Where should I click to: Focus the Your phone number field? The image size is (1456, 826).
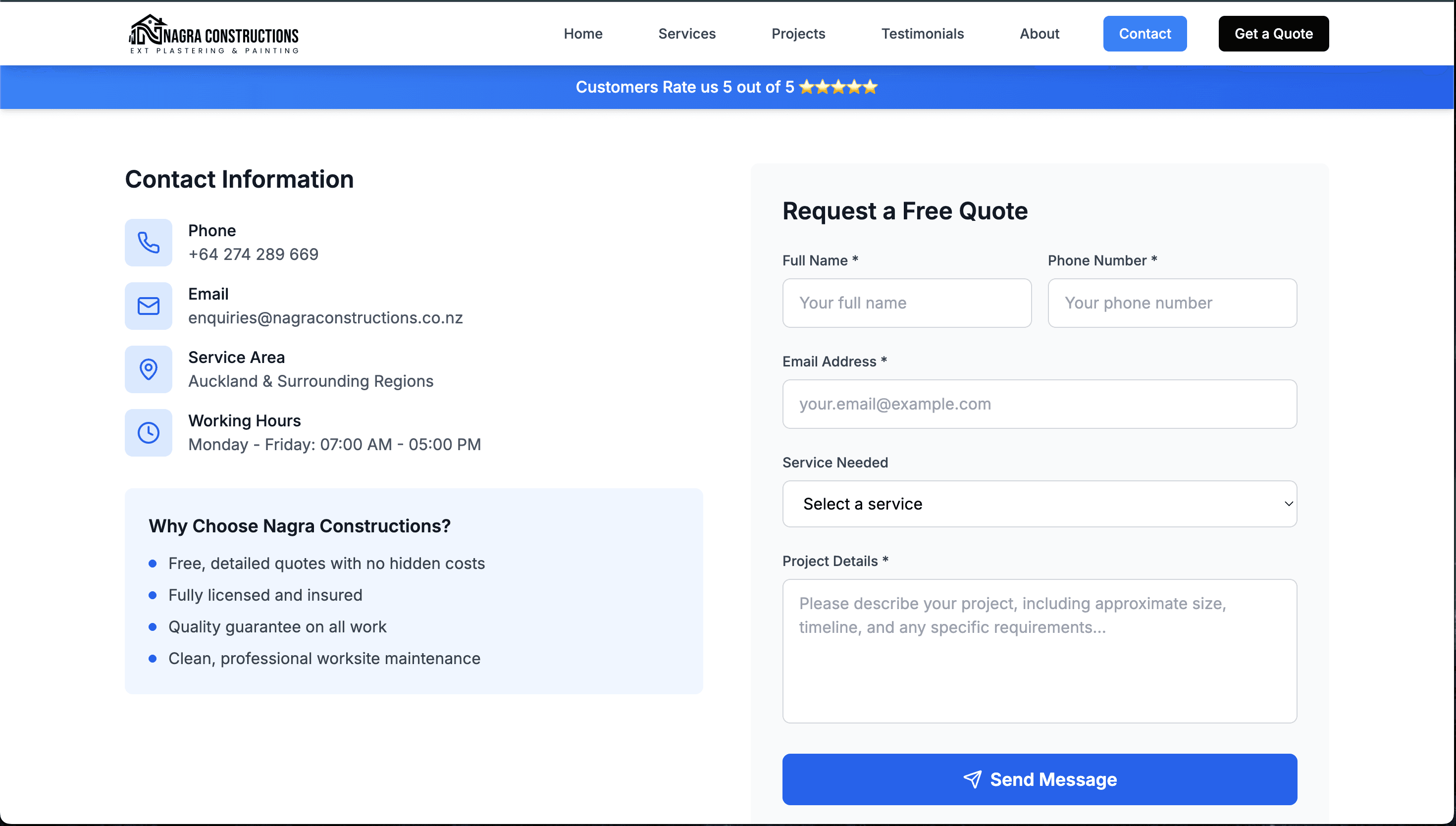[x=1172, y=303]
